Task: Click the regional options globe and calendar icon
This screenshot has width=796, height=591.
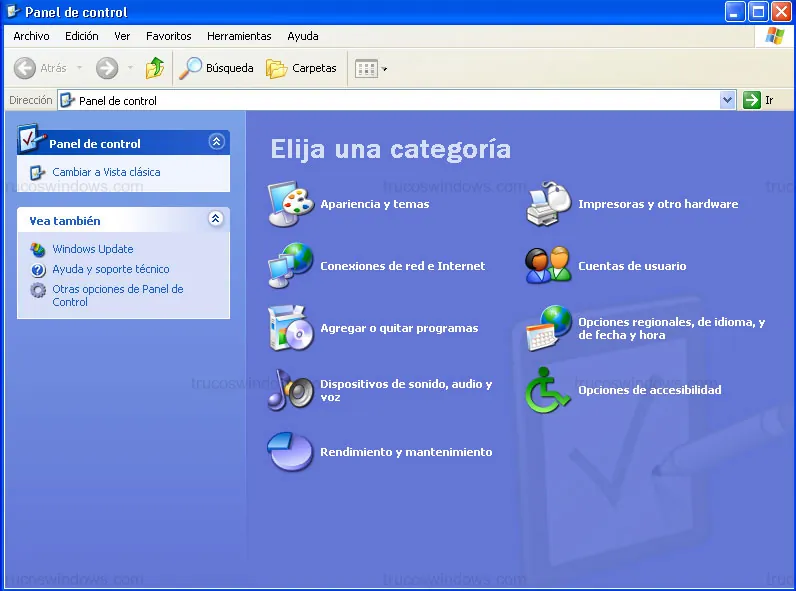Action: pyautogui.click(x=549, y=328)
